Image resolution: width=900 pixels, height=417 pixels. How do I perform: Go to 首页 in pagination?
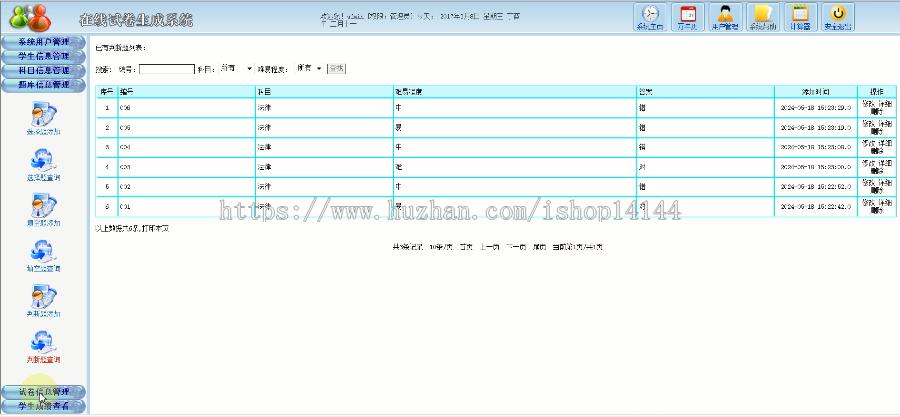coord(465,247)
